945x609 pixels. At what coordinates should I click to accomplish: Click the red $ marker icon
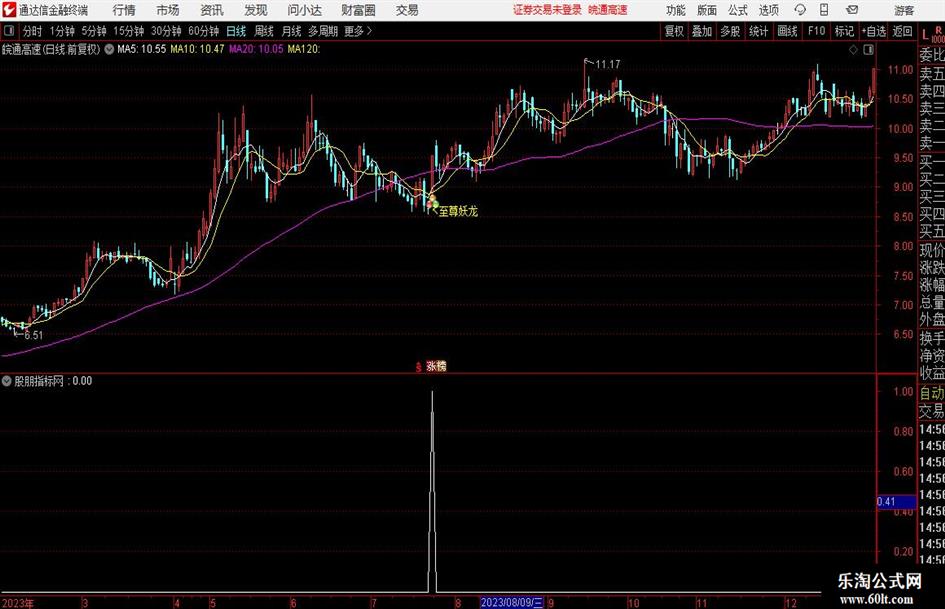coord(418,366)
